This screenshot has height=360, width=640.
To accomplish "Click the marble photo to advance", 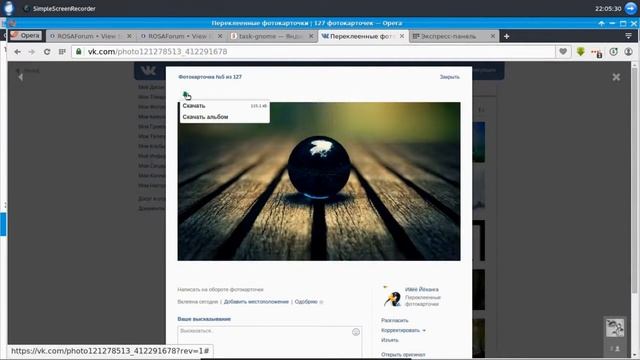I will pos(319,181).
